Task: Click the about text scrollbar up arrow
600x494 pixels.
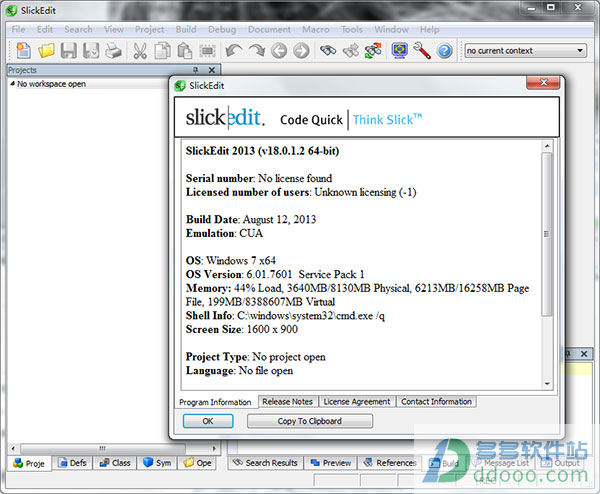Action: tap(547, 146)
